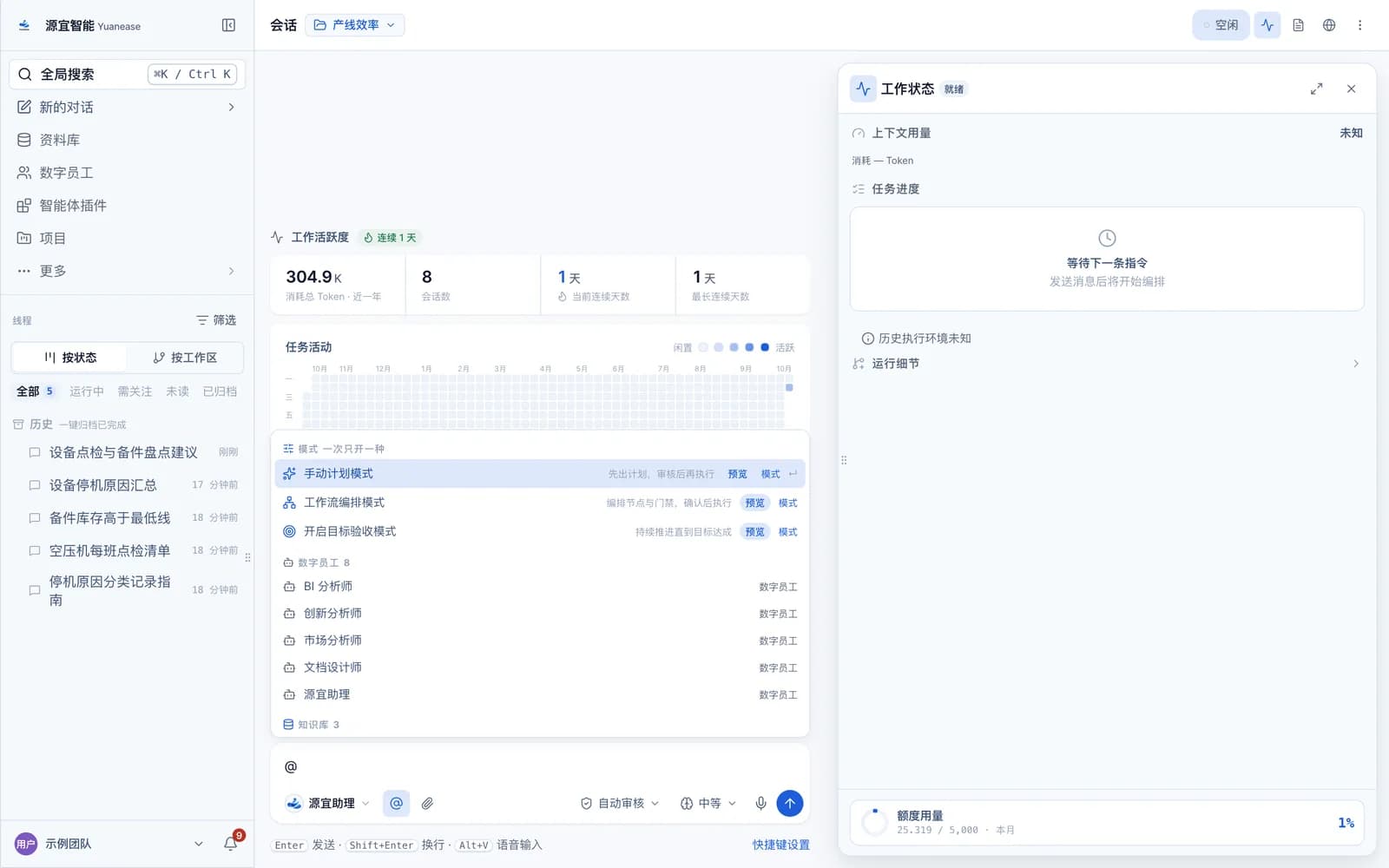Start a new conversation
This screenshot has height=868, width=1389.
[x=127, y=107]
